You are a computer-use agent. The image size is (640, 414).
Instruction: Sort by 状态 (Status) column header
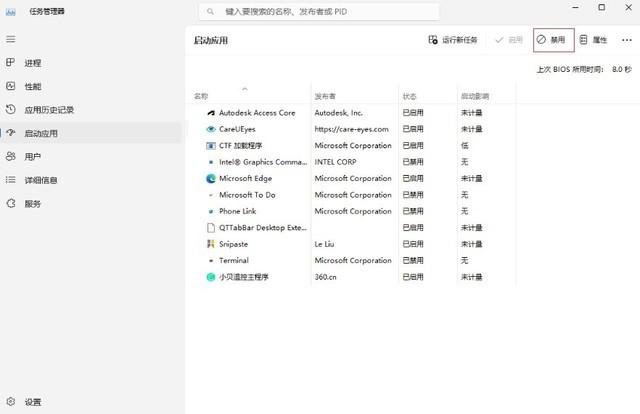[x=409, y=96]
